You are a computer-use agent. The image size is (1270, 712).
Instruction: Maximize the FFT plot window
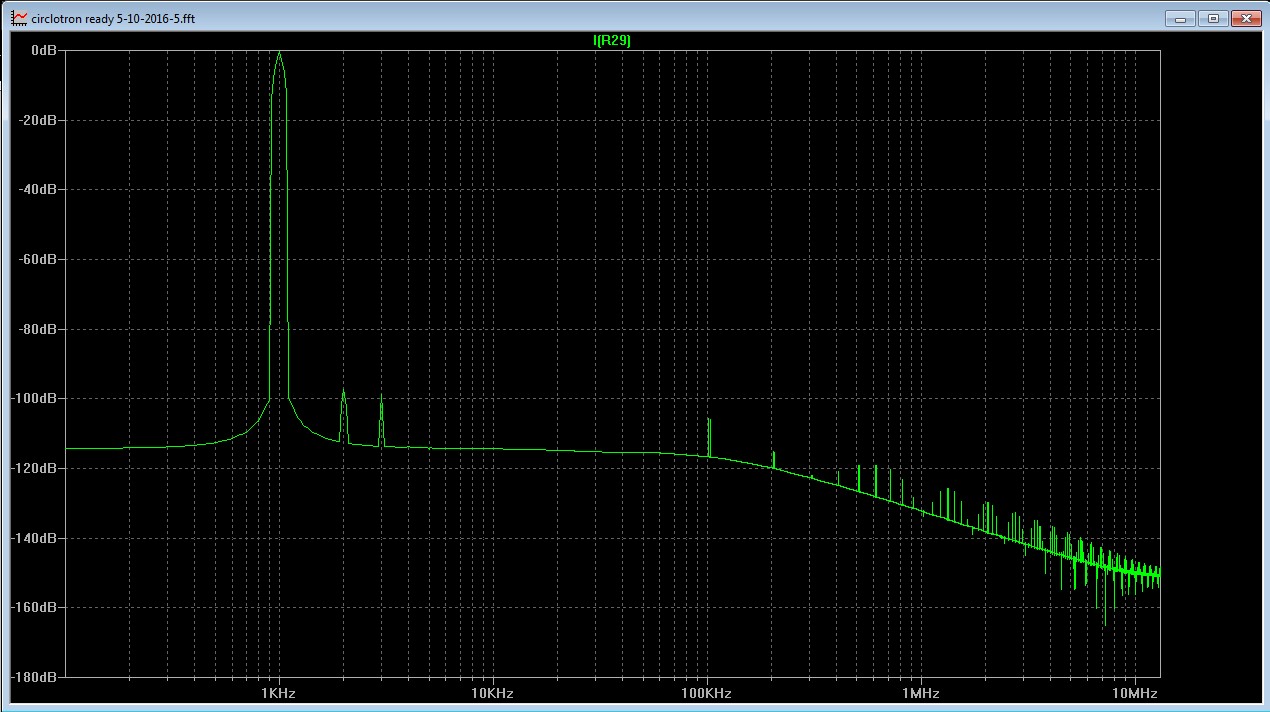(1213, 18)
